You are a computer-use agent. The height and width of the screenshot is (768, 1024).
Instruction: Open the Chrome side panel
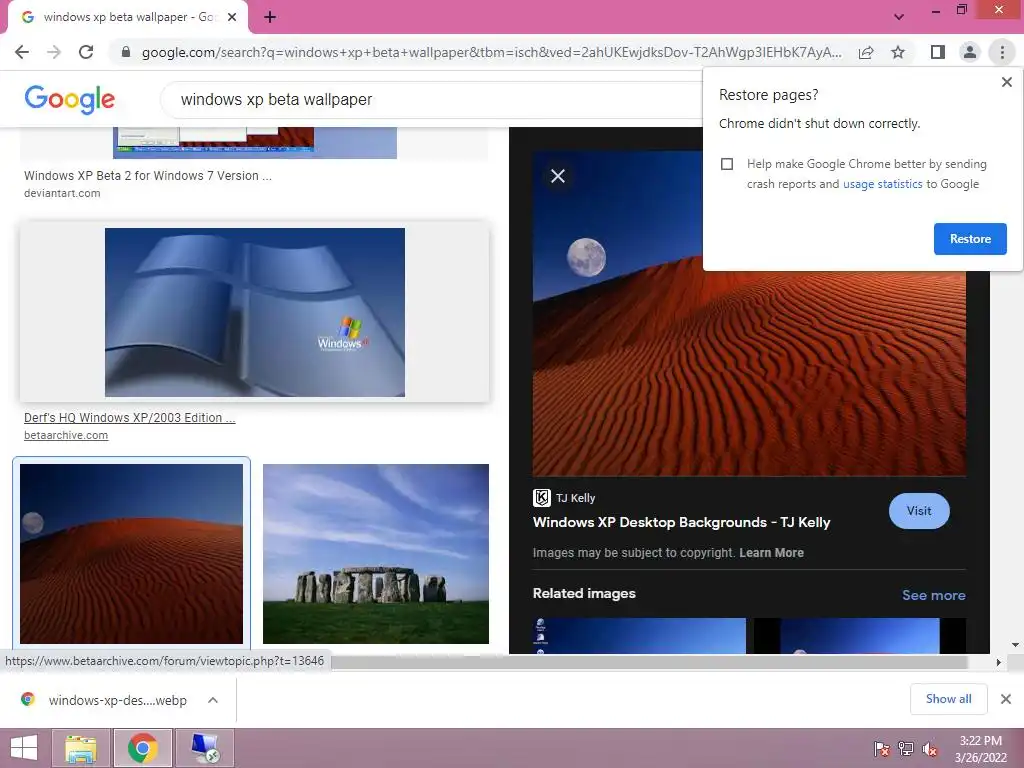[938, 52]
